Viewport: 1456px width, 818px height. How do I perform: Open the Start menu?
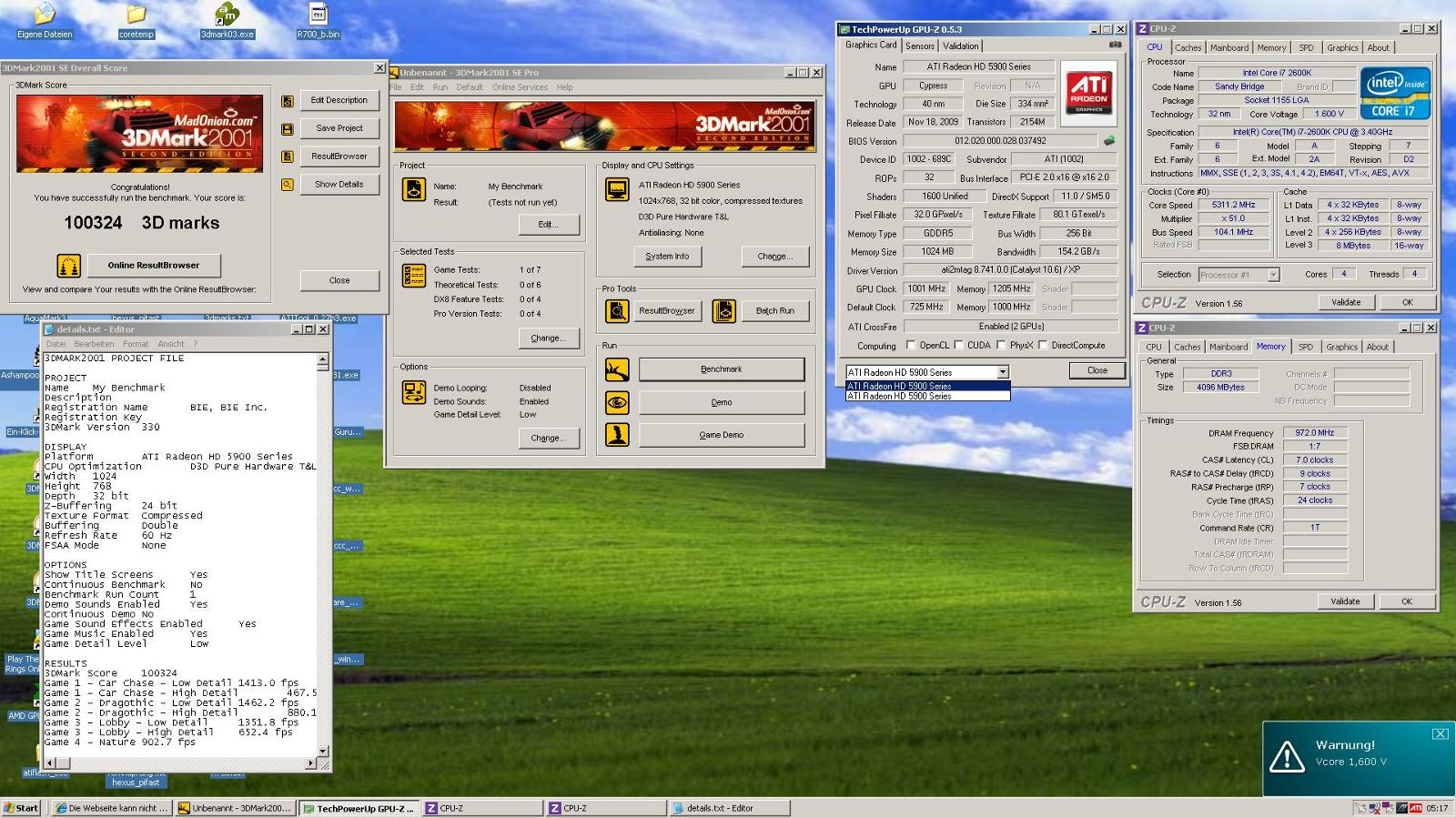click(x=21, y=808)
